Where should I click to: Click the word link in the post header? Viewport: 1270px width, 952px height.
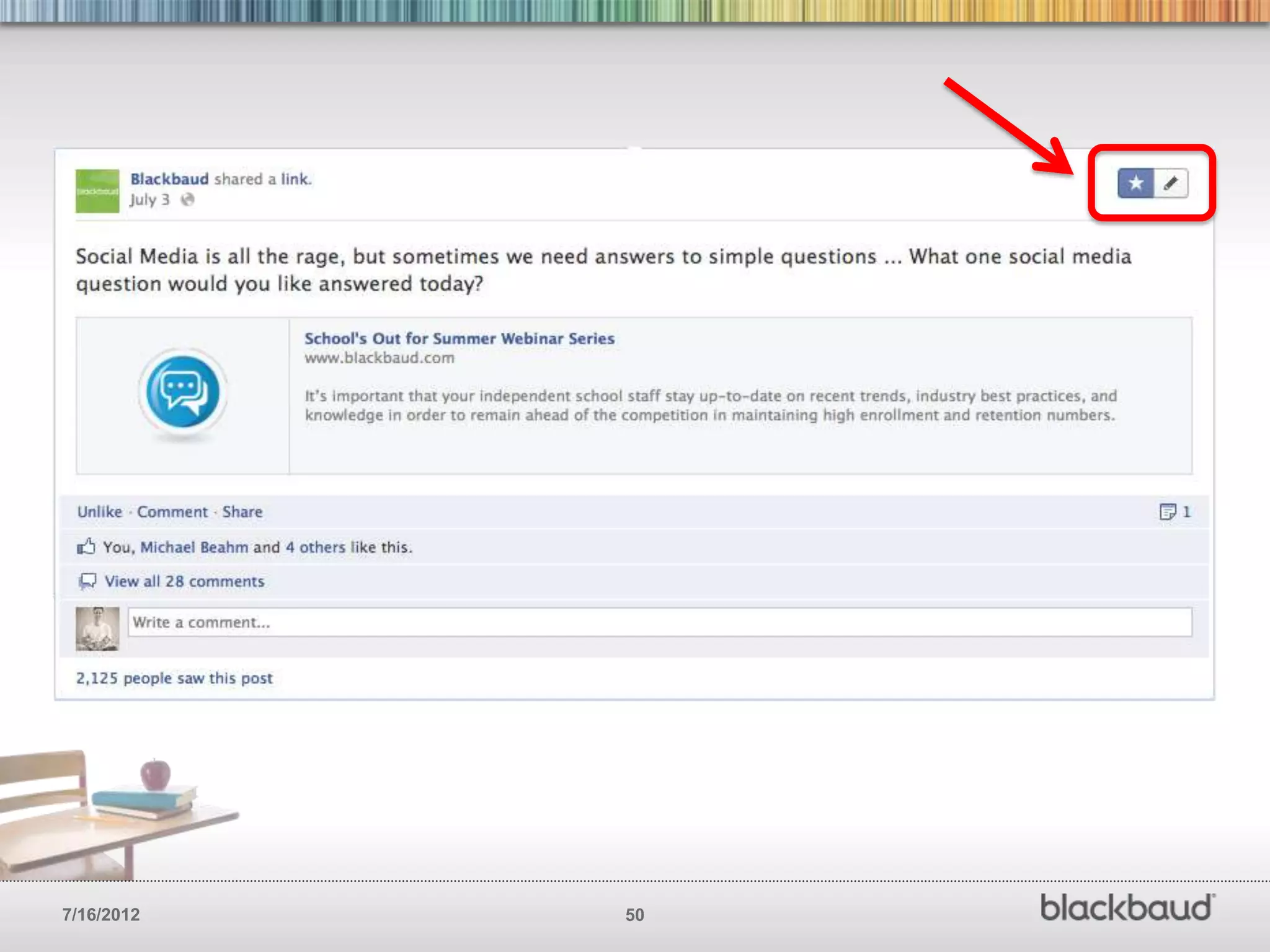click(295, 179)
